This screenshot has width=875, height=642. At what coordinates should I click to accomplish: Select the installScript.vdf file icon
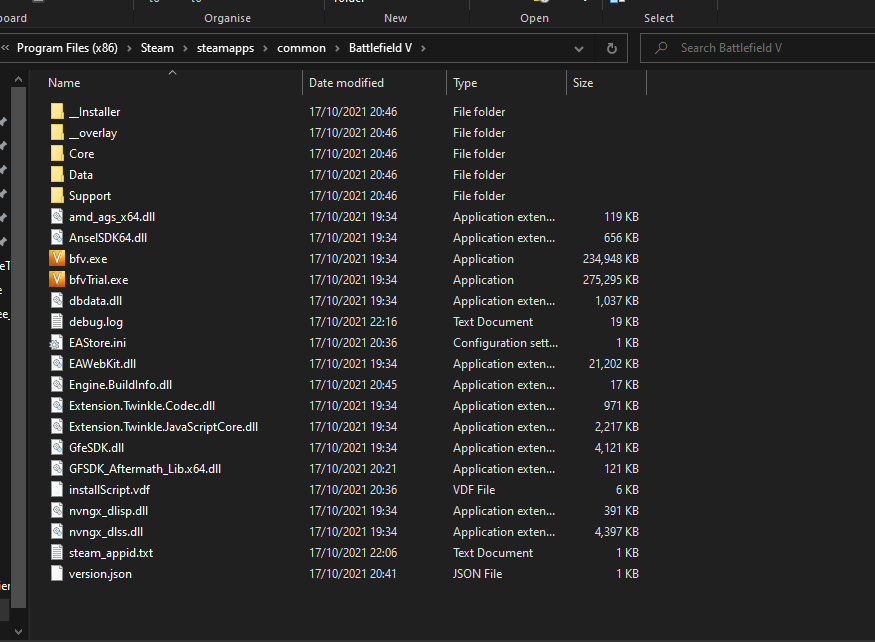(57, 490)
